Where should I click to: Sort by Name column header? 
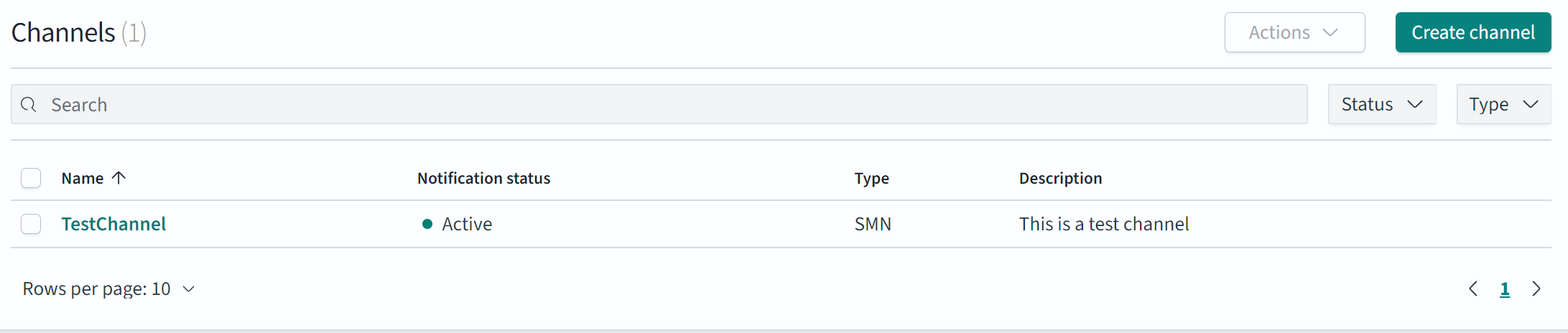(x=83, y=178)
